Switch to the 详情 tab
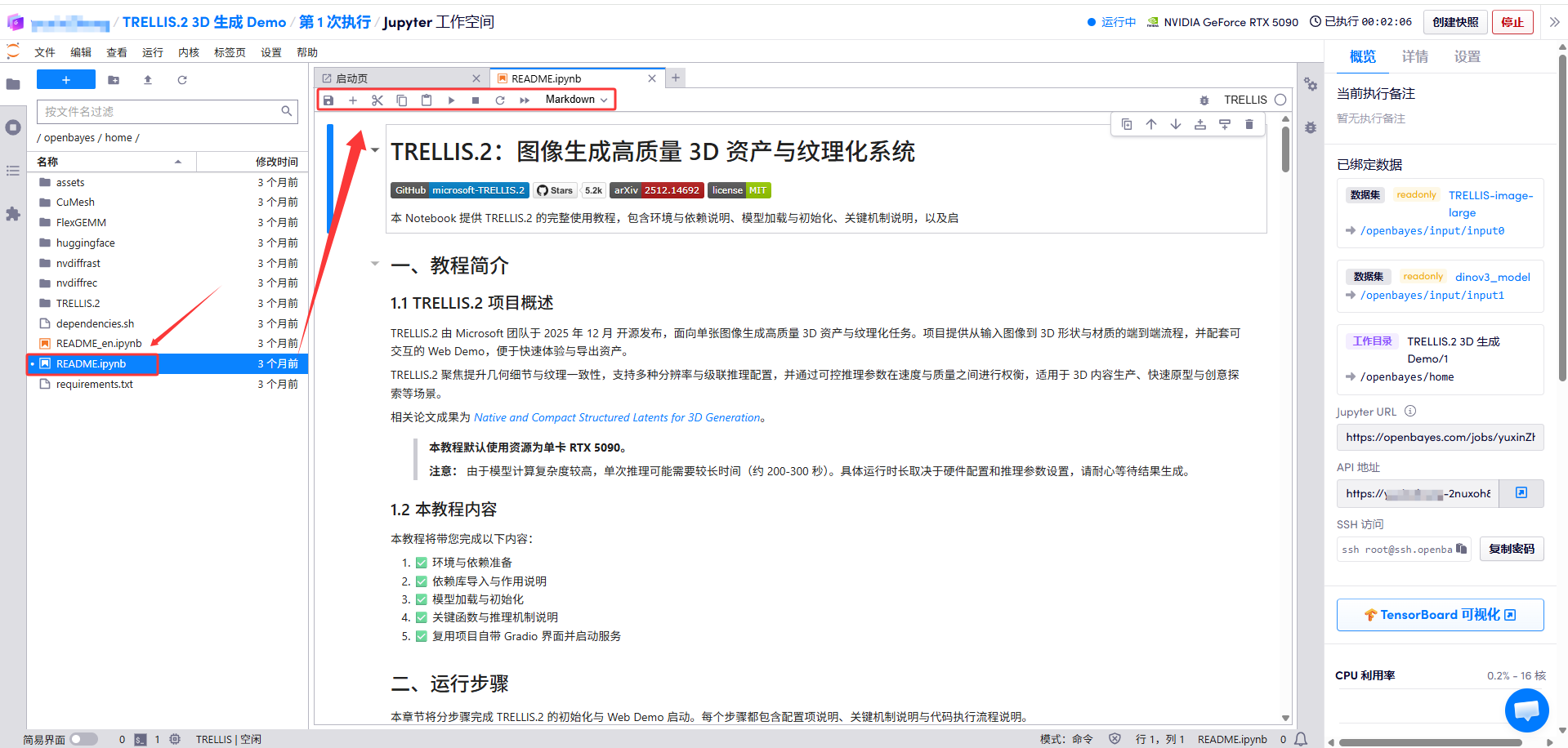Viewport: 1568px width, 748px height. click(1415, 56)
